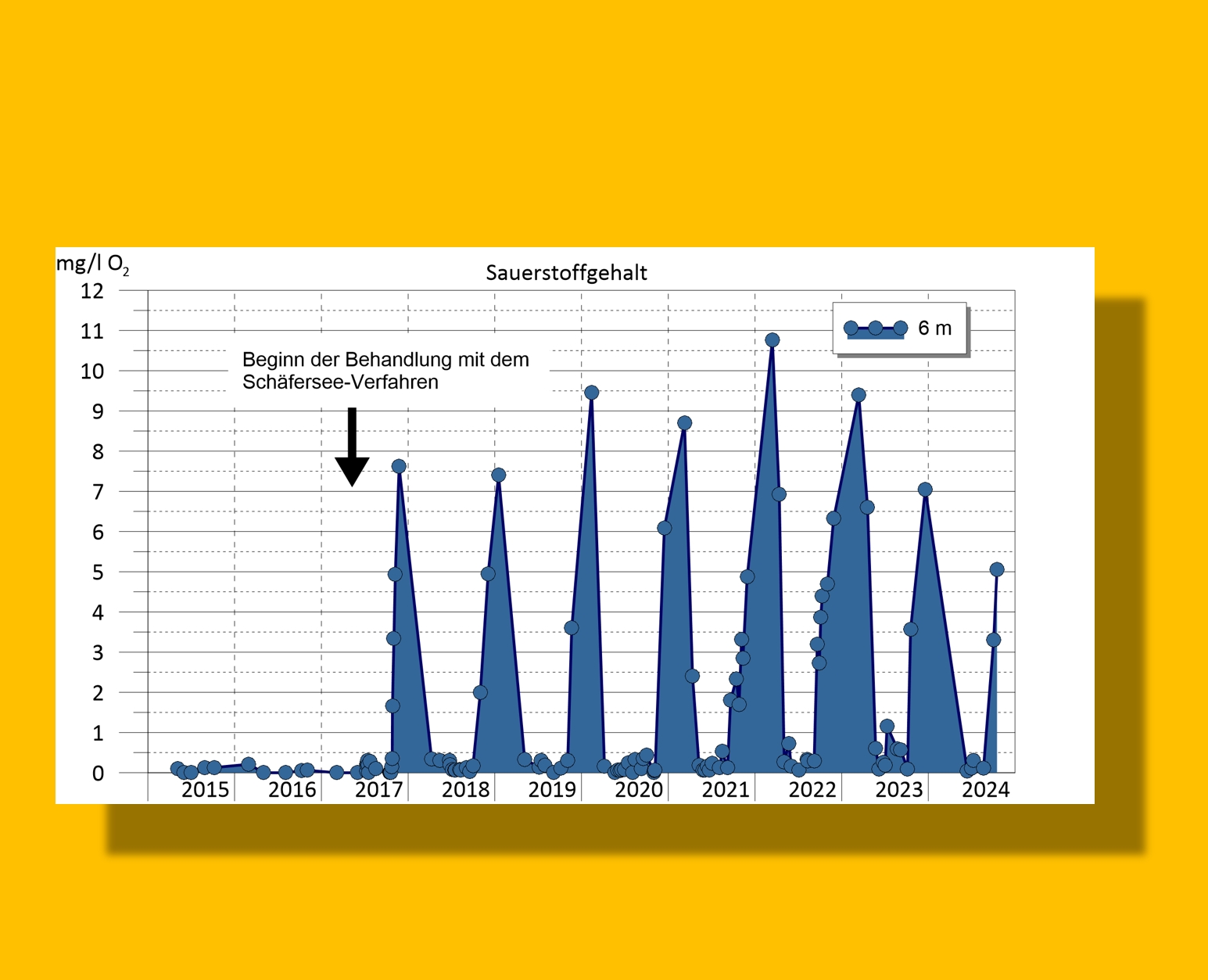Click the 6 m legend text
The width and height of the screenshot is (1208, 980).
click(934, 328)
